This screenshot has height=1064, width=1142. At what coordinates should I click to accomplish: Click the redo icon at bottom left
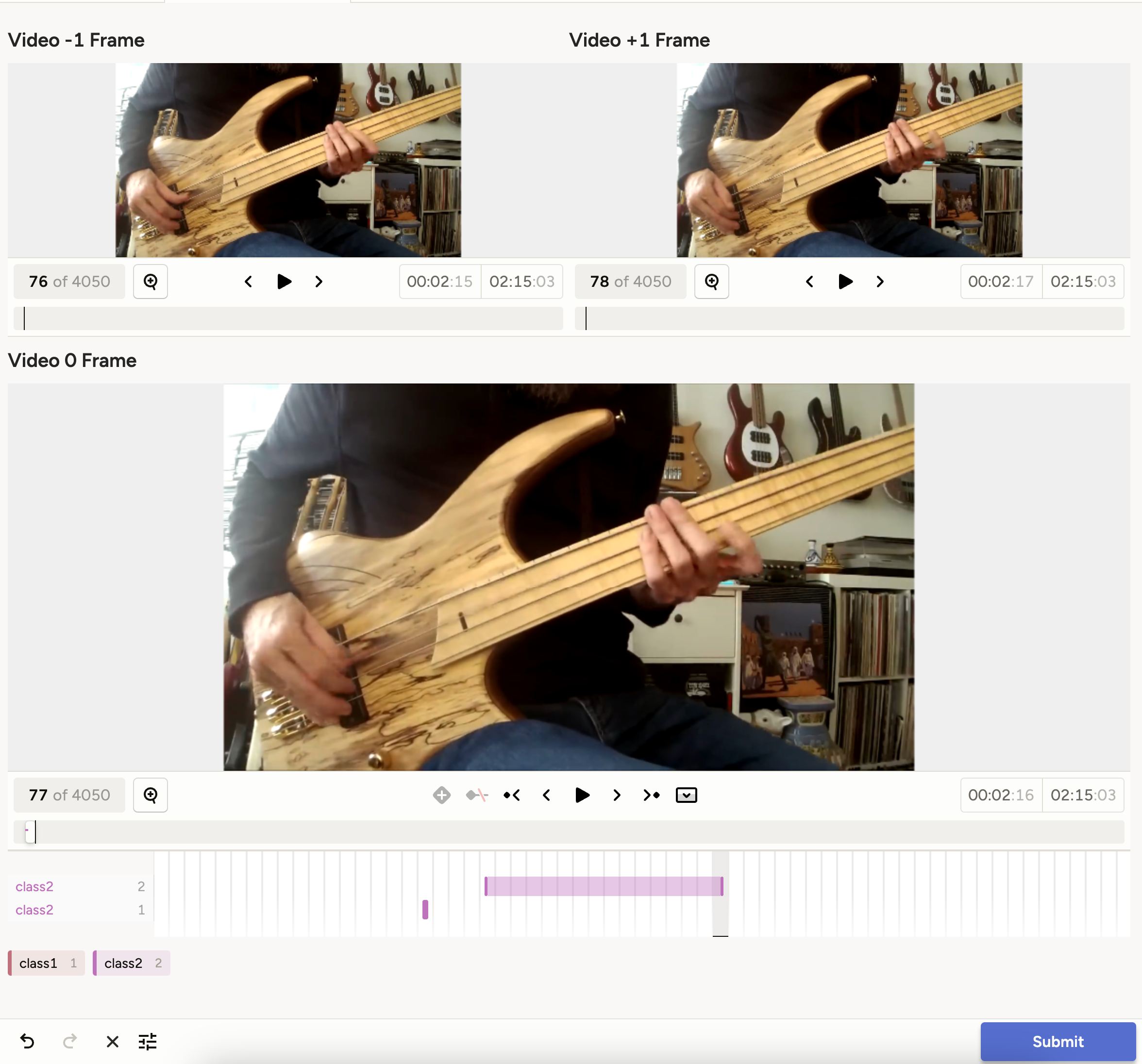69,1042
